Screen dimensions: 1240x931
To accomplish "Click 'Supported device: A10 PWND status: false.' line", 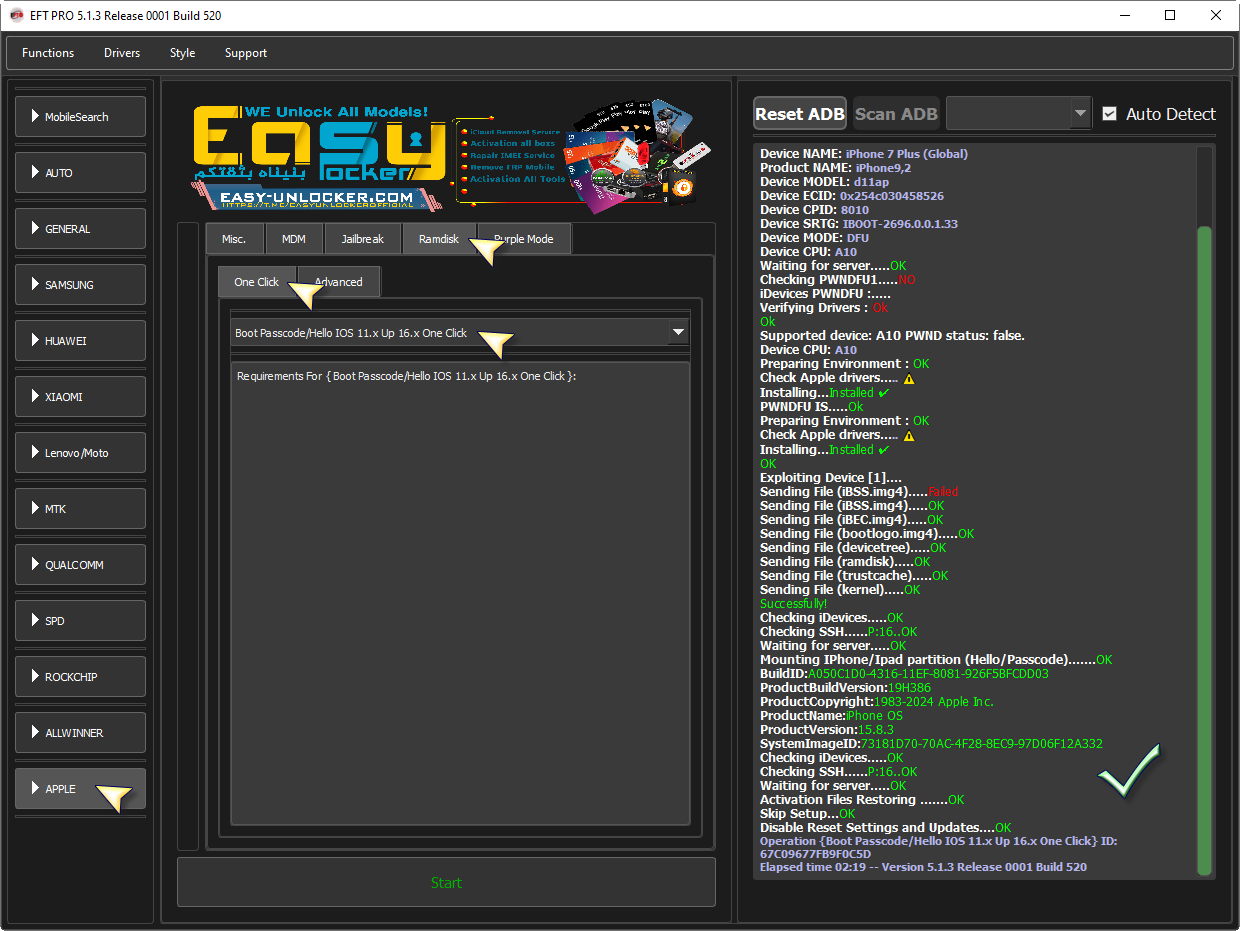I will 892,336.
